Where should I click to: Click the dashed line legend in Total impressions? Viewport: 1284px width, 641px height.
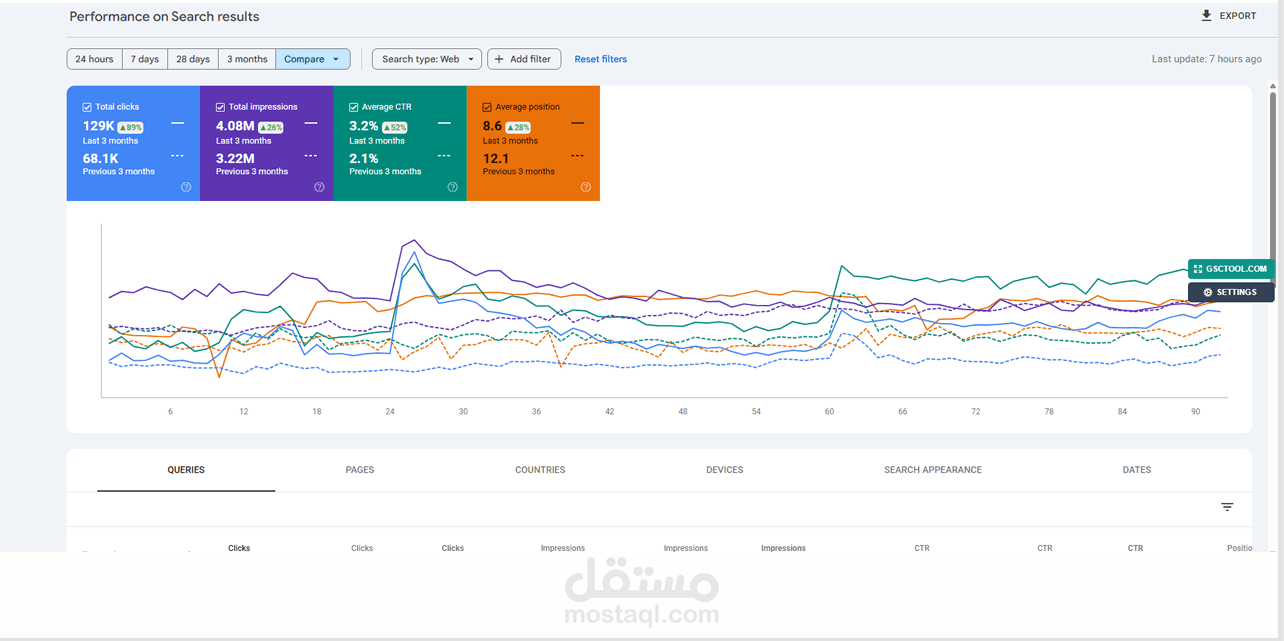310,156
